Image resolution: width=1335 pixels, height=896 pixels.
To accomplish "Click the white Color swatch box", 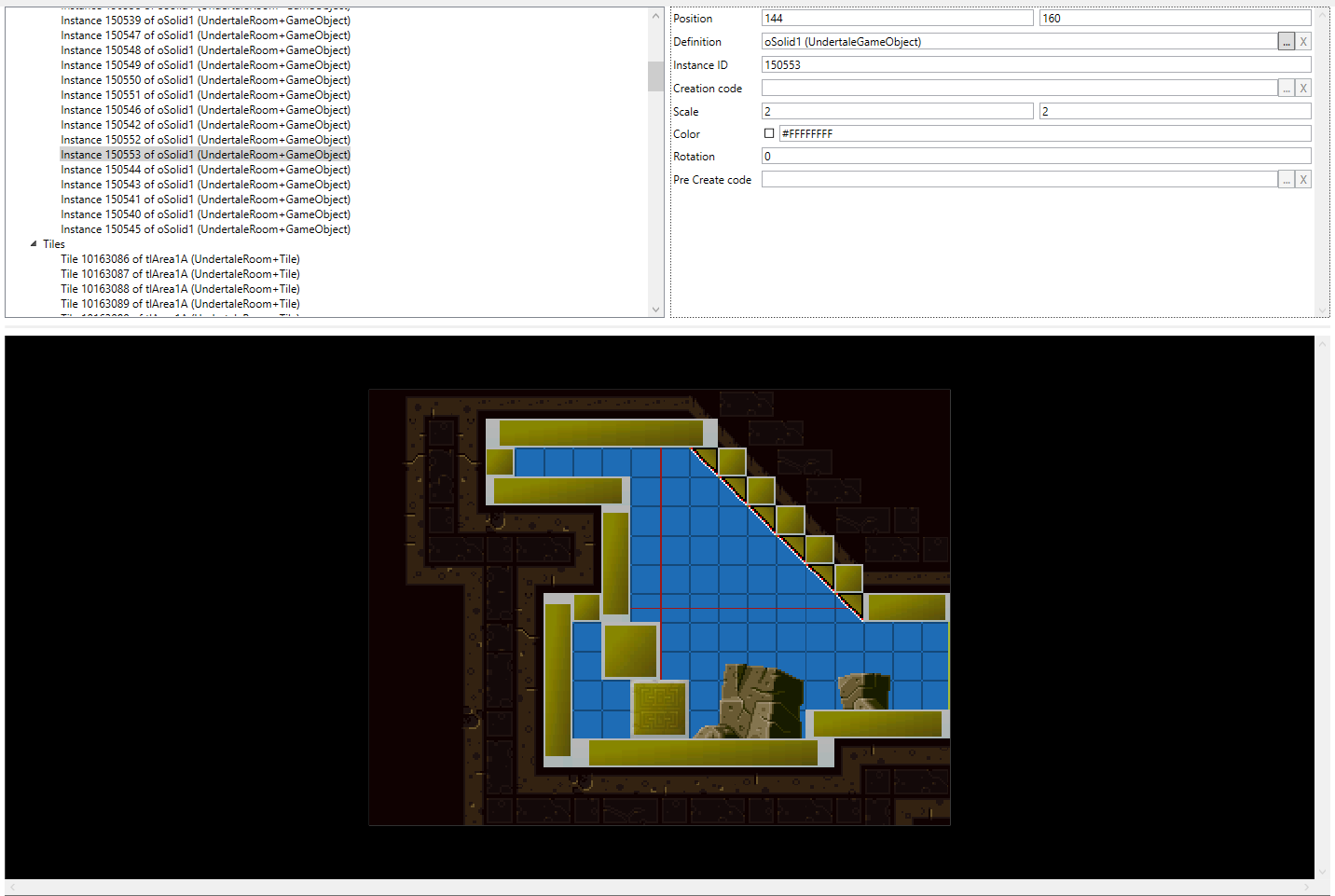I will tap(769, 133).
